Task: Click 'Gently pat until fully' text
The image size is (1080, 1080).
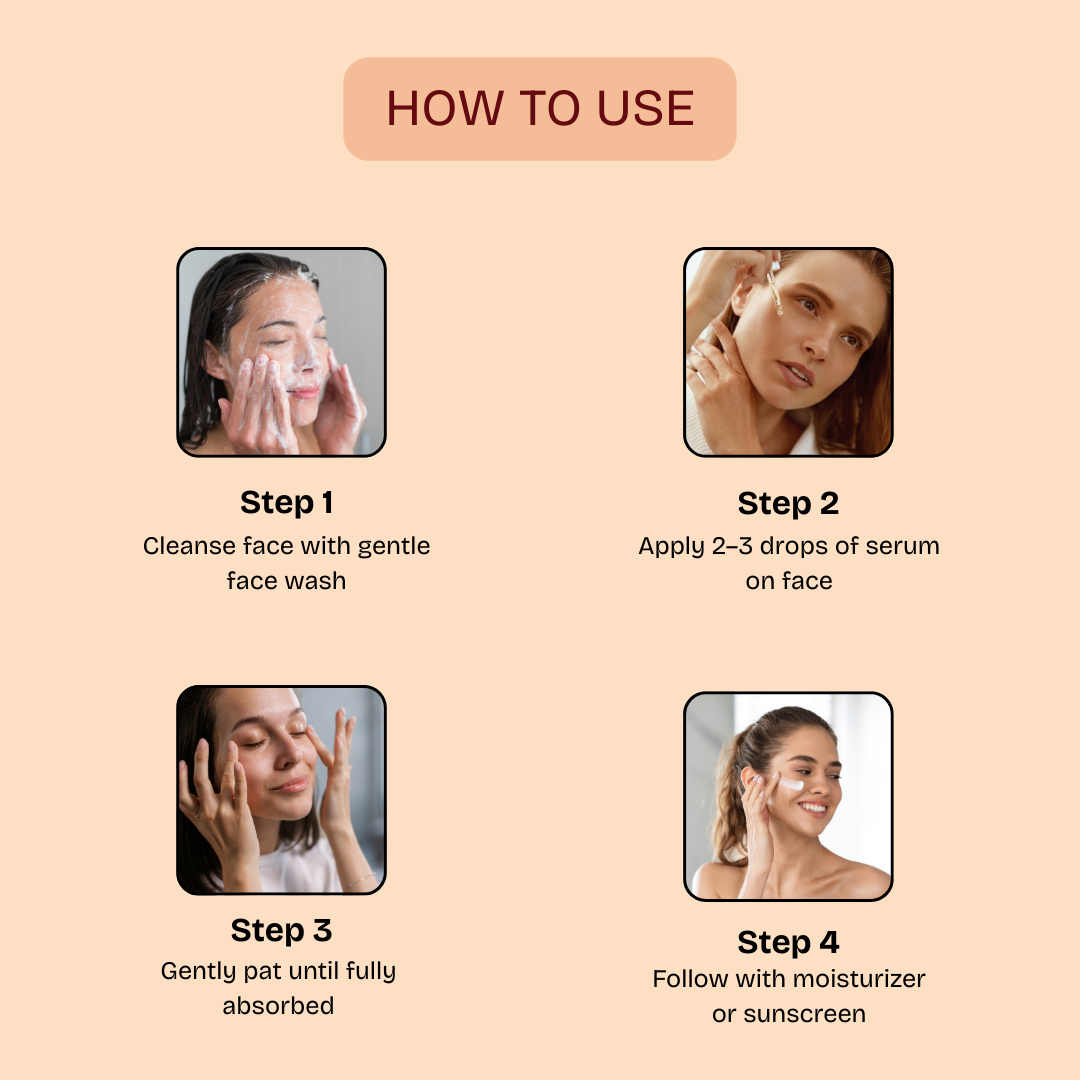Action: coord(278,971)
